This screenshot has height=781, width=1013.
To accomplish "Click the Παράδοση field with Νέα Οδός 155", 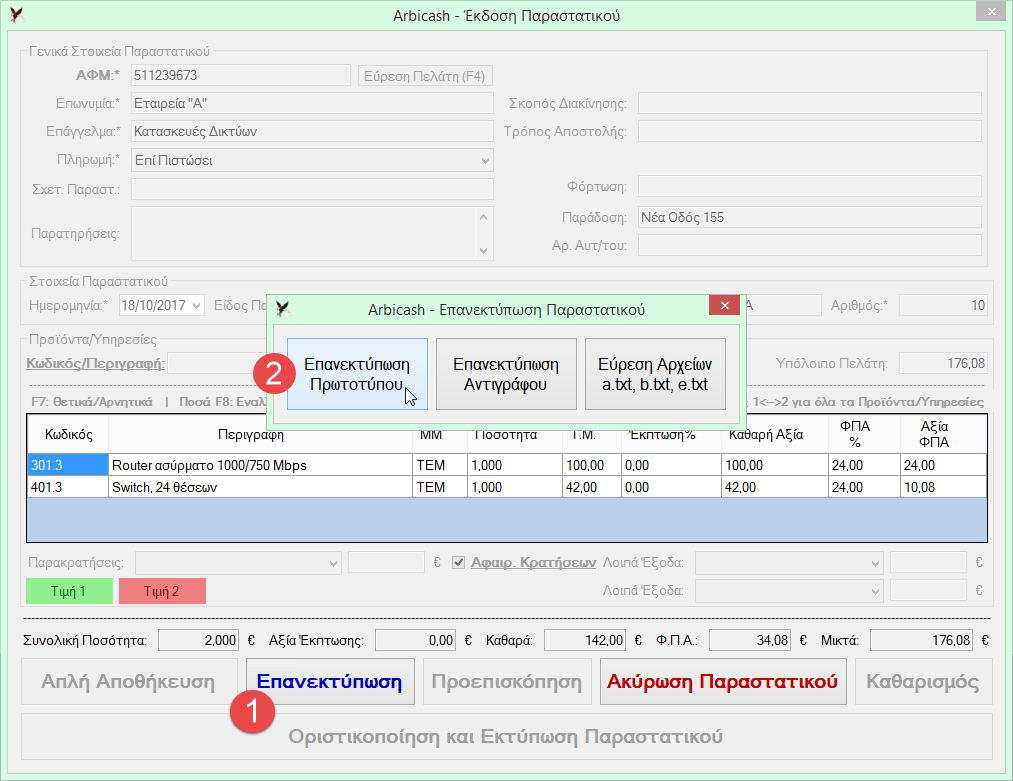I will 809,217.
